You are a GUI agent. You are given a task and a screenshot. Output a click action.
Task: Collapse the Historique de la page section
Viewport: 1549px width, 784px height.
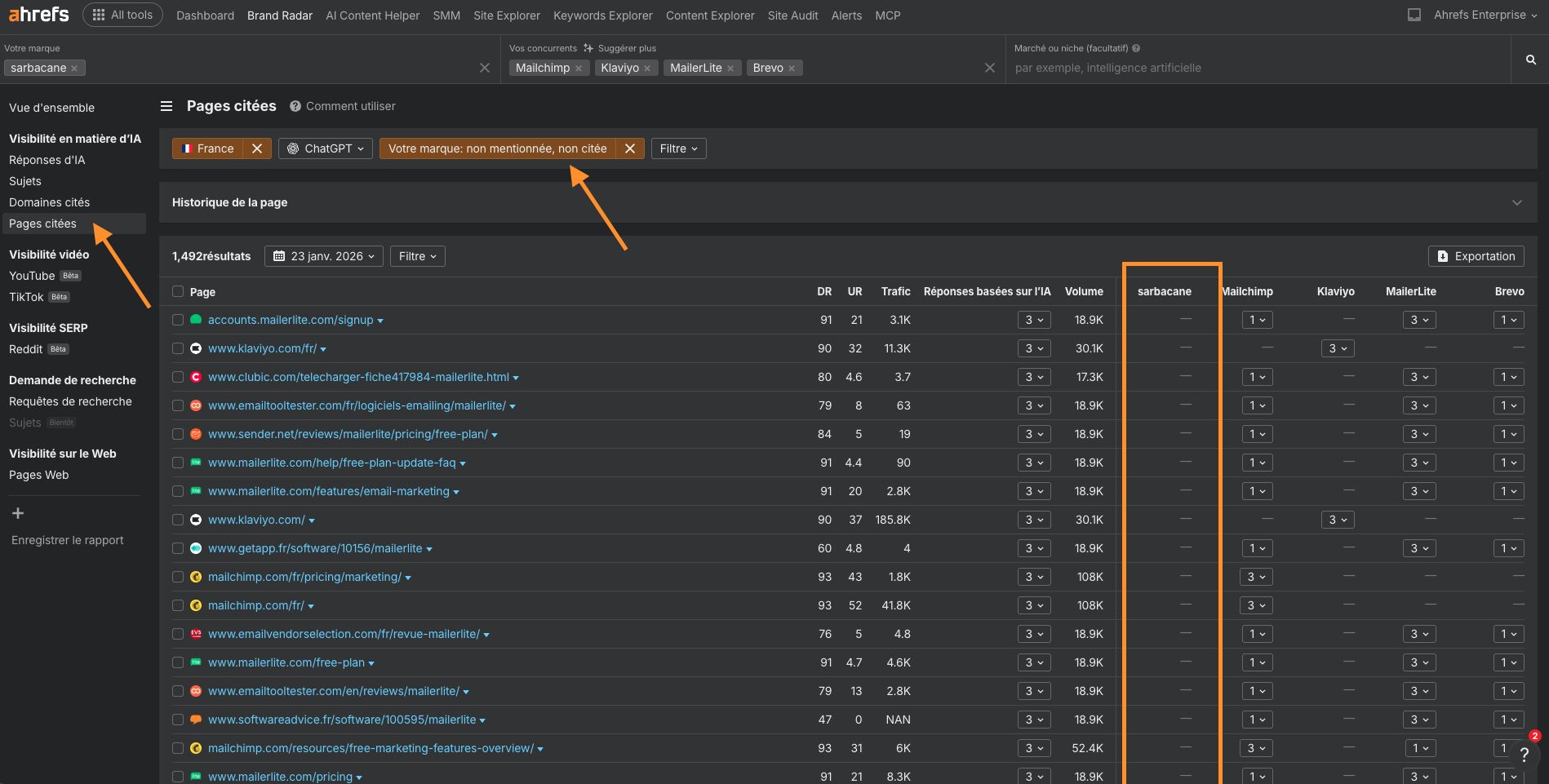pyautogui.click(x=1516, y=202)
